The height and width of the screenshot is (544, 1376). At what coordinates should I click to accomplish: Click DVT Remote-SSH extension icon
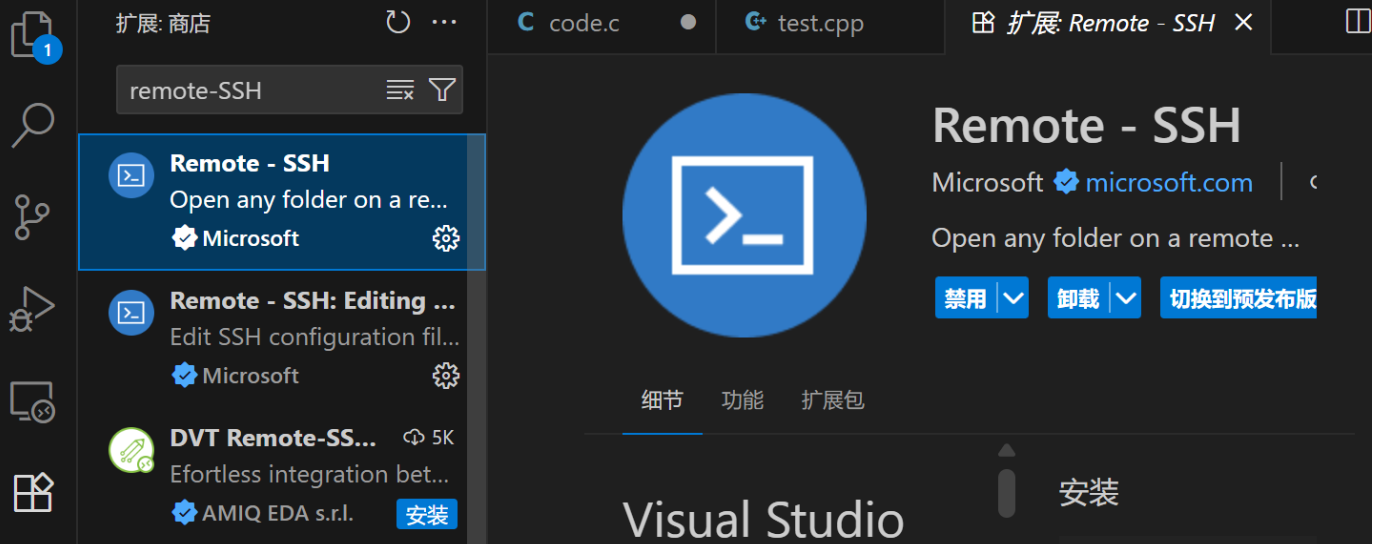[x=131, y=450]
